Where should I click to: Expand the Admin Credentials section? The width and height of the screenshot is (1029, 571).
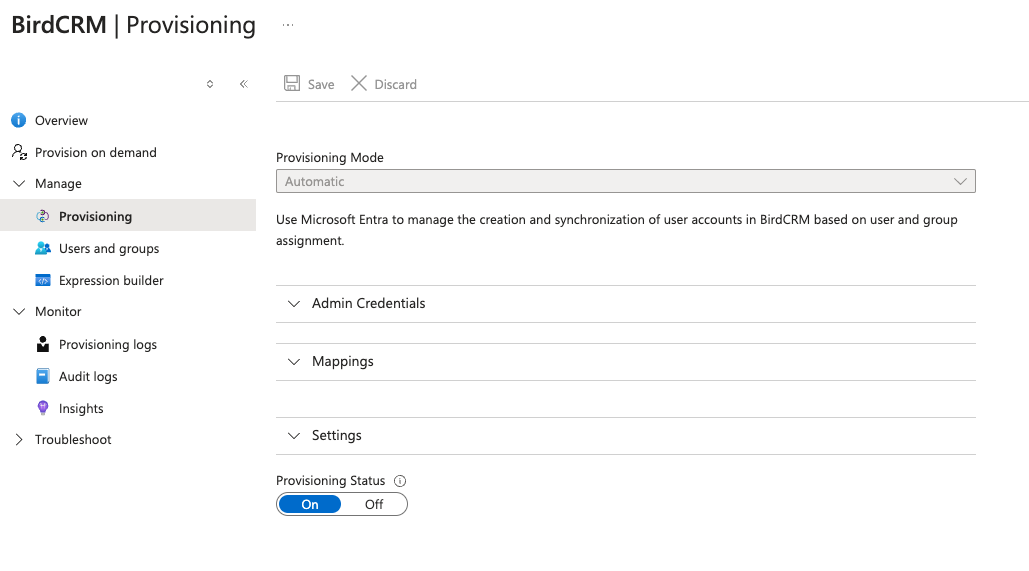(368, 303)
